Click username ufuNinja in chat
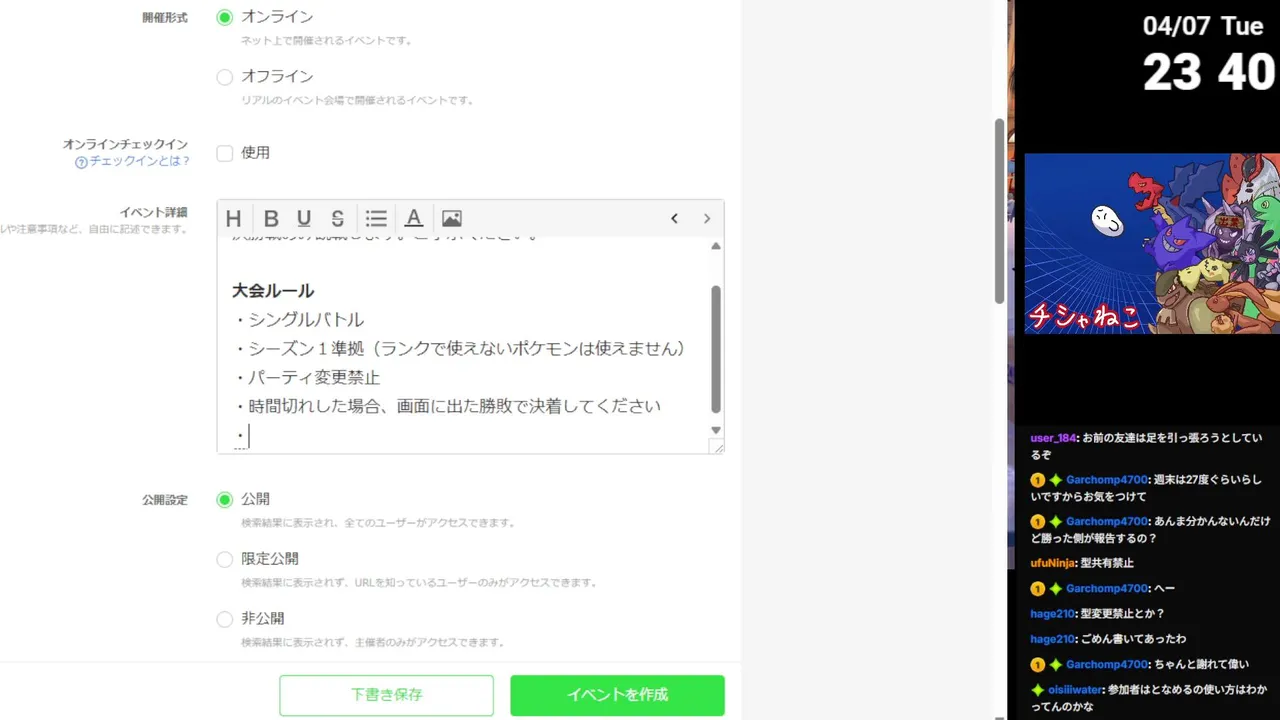Viewport: 1280px width, 720px height. [1053, 563]
